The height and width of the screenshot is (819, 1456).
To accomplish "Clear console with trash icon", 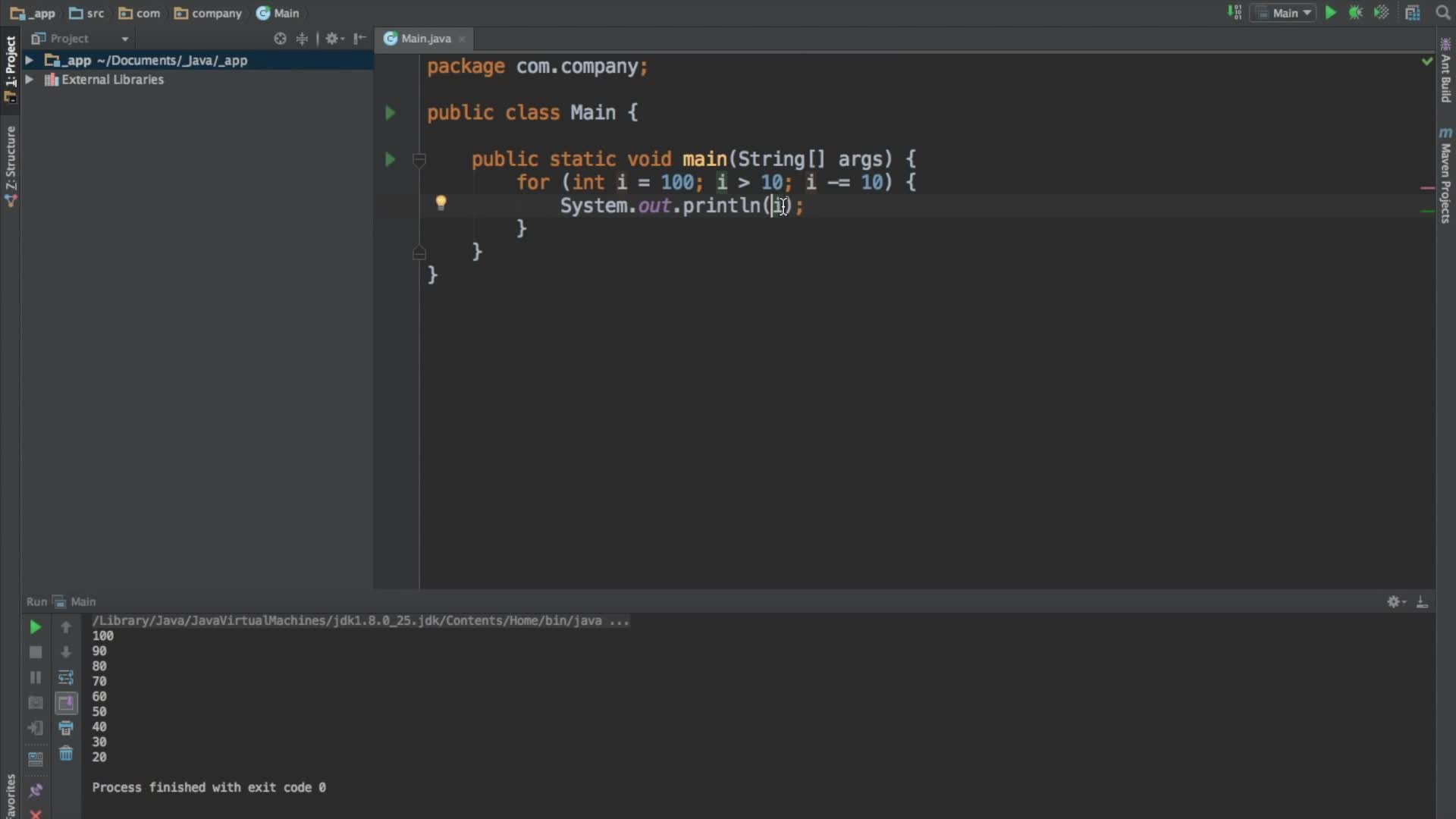I will [66, 753].
